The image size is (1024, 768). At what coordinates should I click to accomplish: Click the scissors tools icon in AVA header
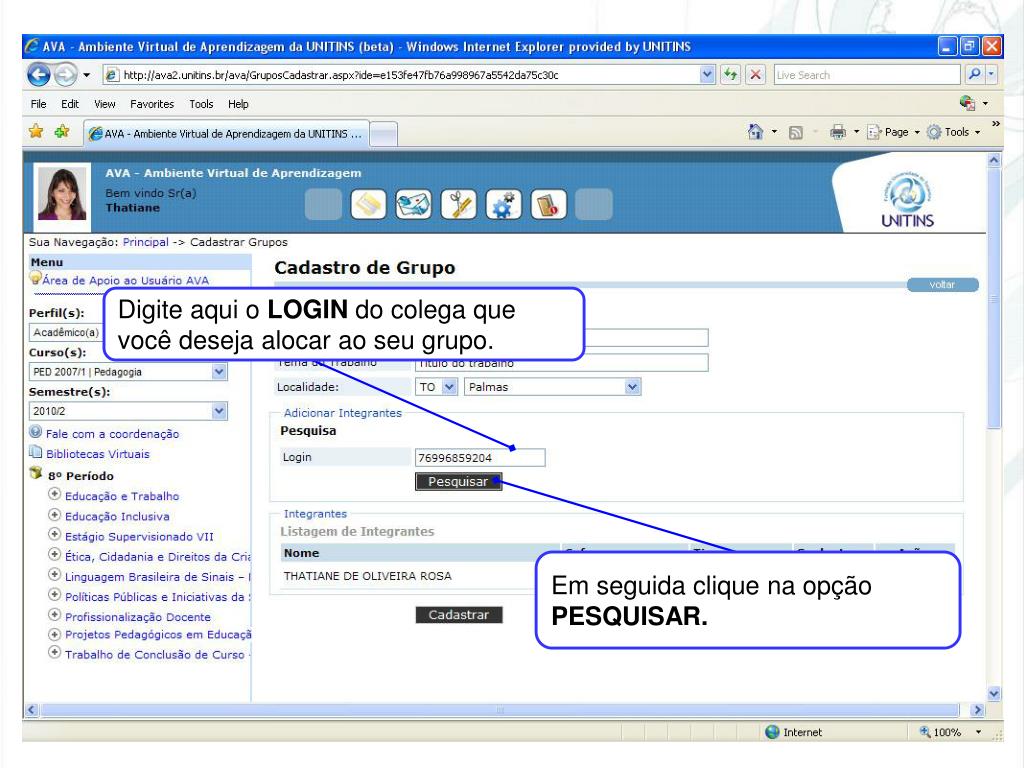click(458, 204)
